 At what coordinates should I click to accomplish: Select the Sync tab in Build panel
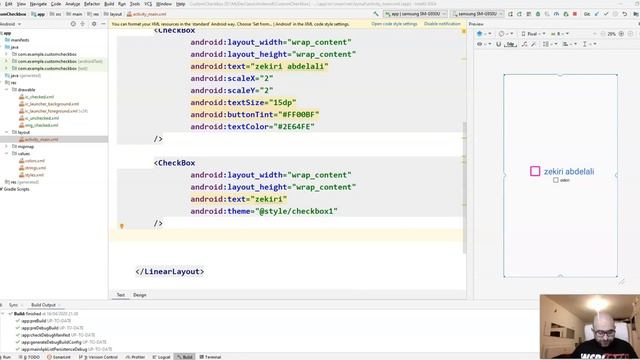(13, 305)
